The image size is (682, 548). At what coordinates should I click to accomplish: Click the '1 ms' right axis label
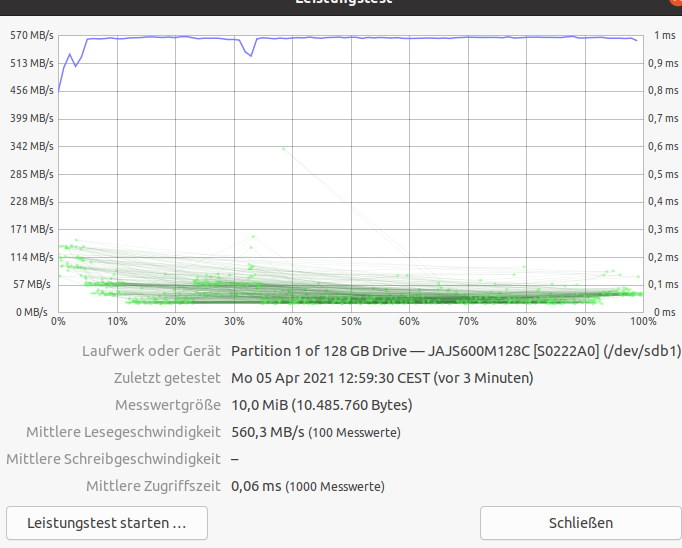coord(665,35)
